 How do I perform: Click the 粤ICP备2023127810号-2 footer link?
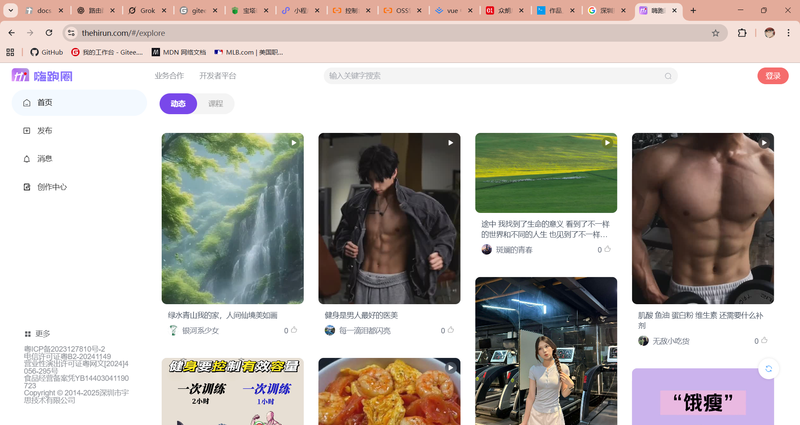point(64,349)
